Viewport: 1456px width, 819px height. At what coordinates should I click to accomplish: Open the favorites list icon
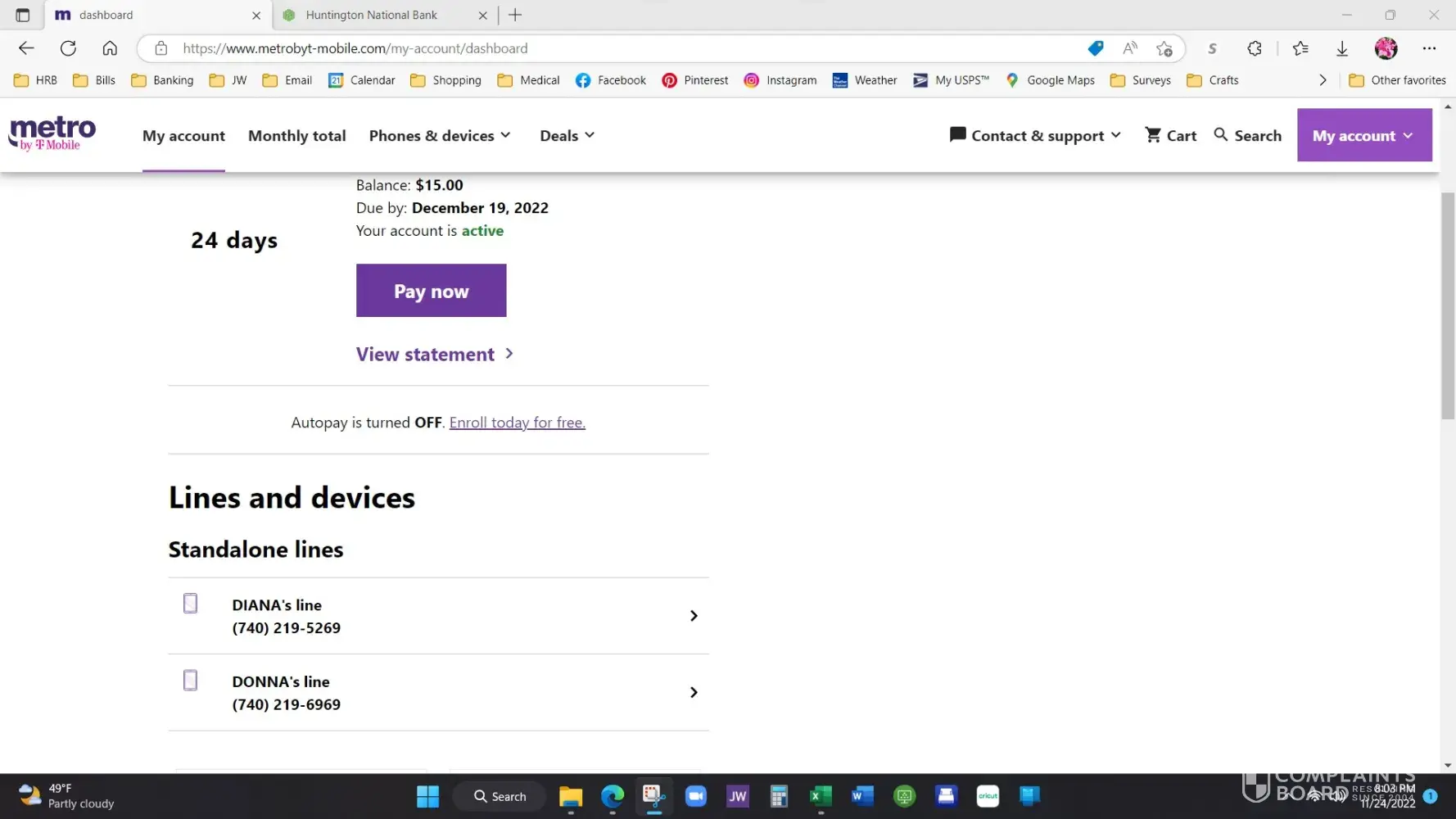pos(1300,48)
